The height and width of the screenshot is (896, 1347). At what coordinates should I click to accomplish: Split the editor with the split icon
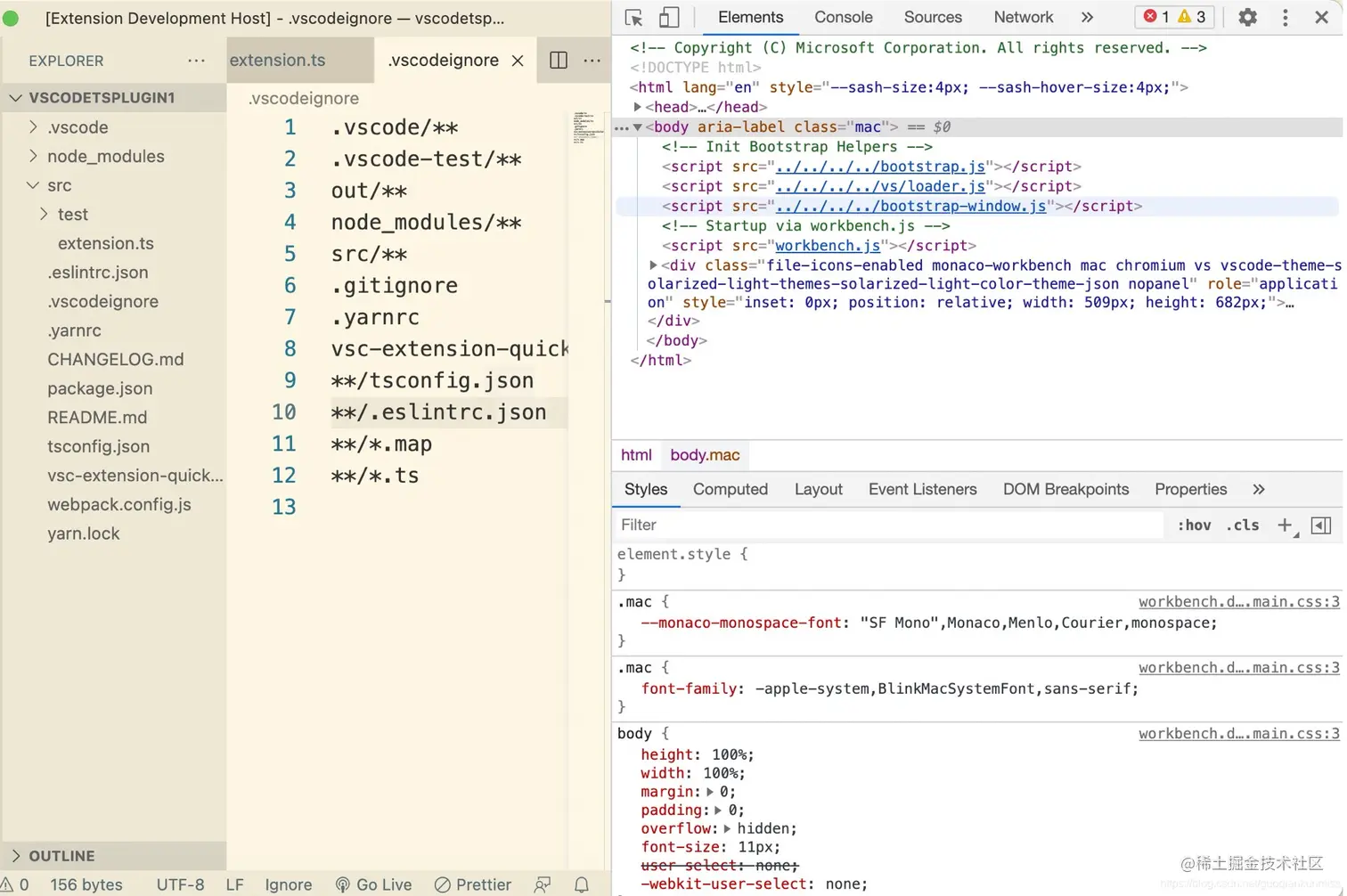tap(559, 61)
